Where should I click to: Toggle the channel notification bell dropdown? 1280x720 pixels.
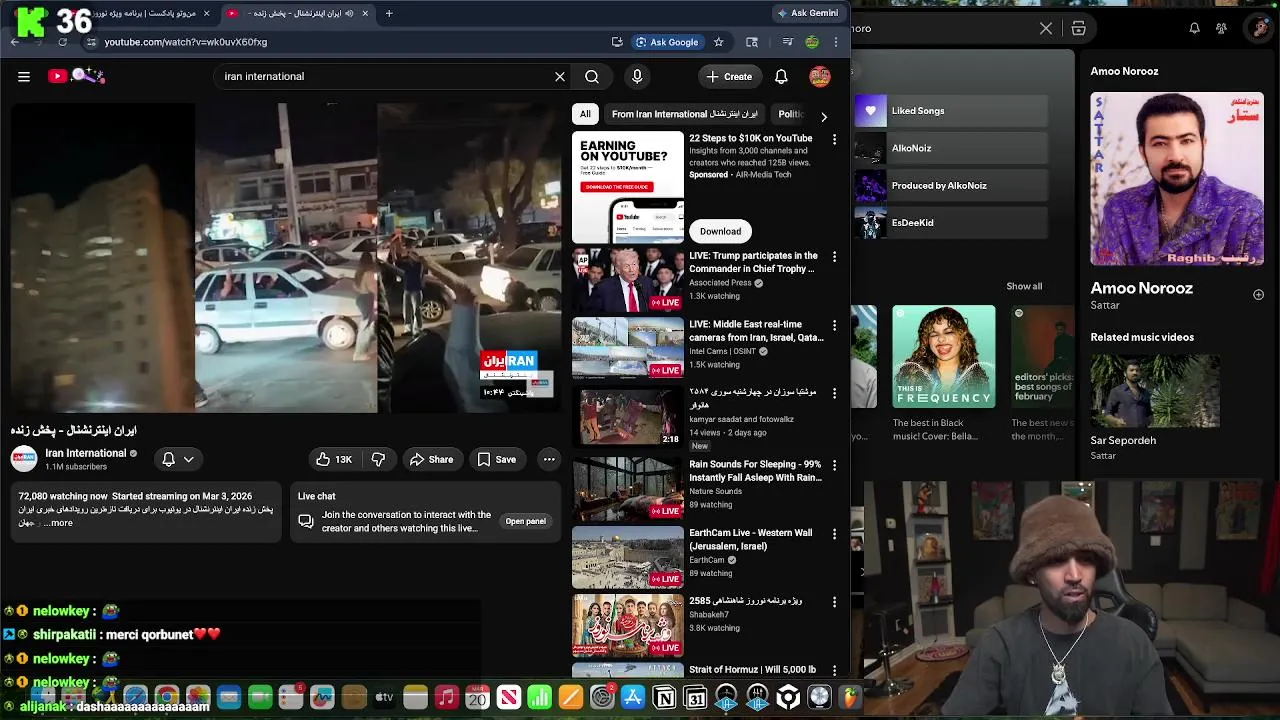178,459
